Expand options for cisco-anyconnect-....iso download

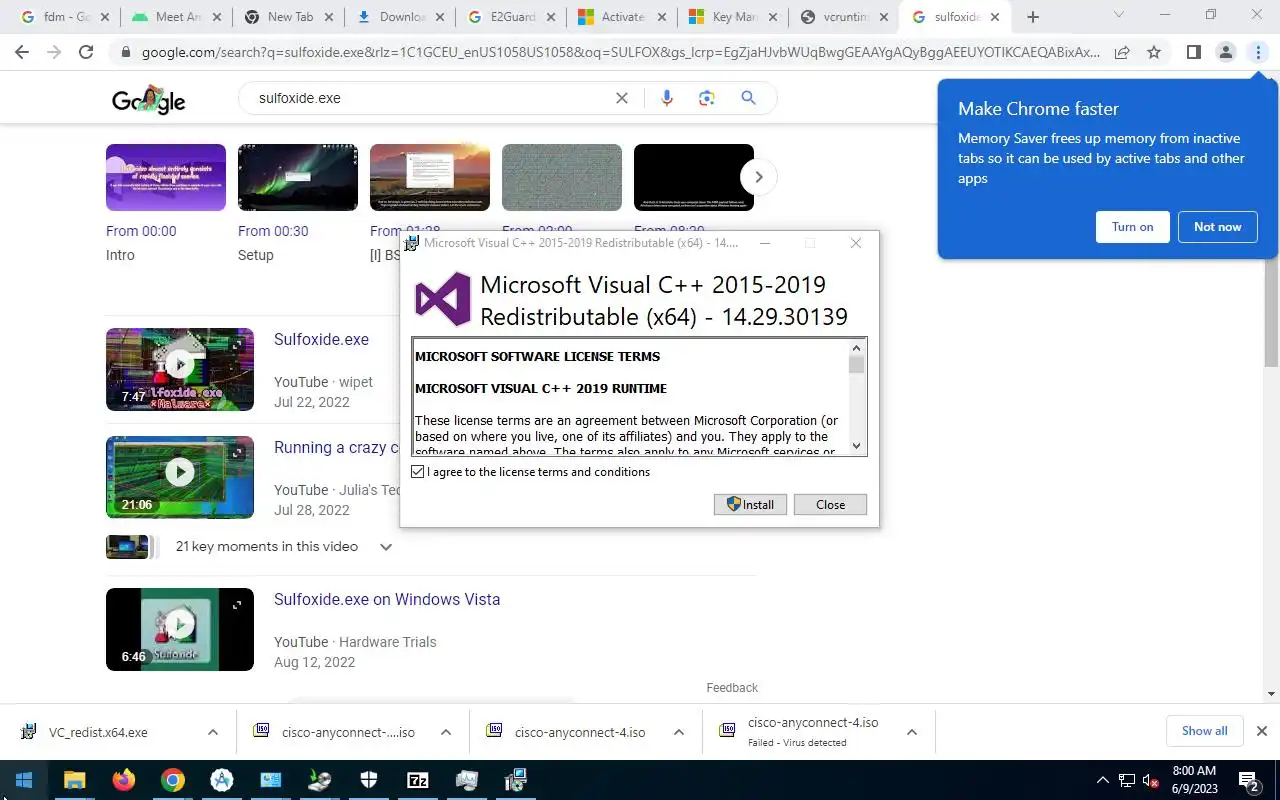[445, 733]
